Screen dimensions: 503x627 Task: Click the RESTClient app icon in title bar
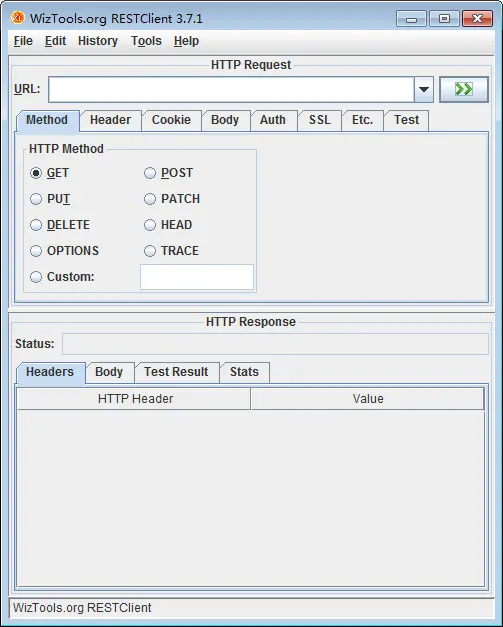pyautogui.click(x=18, y=18)
